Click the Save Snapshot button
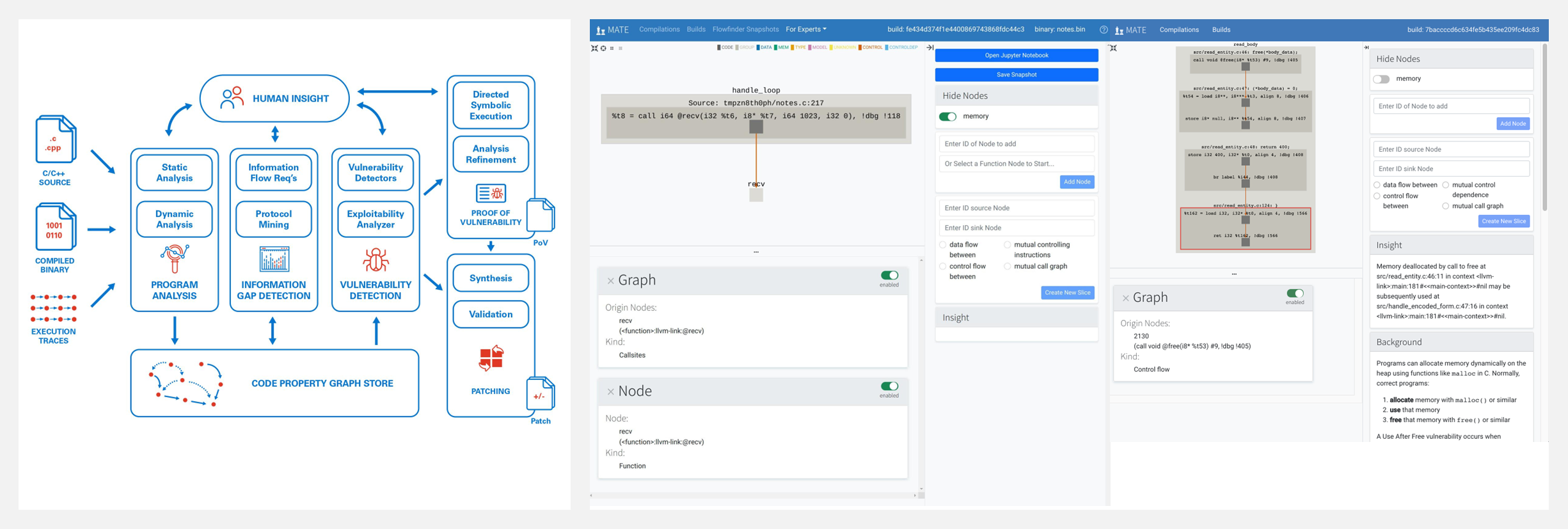The image size is (1568, 529). coord(1017,75)
